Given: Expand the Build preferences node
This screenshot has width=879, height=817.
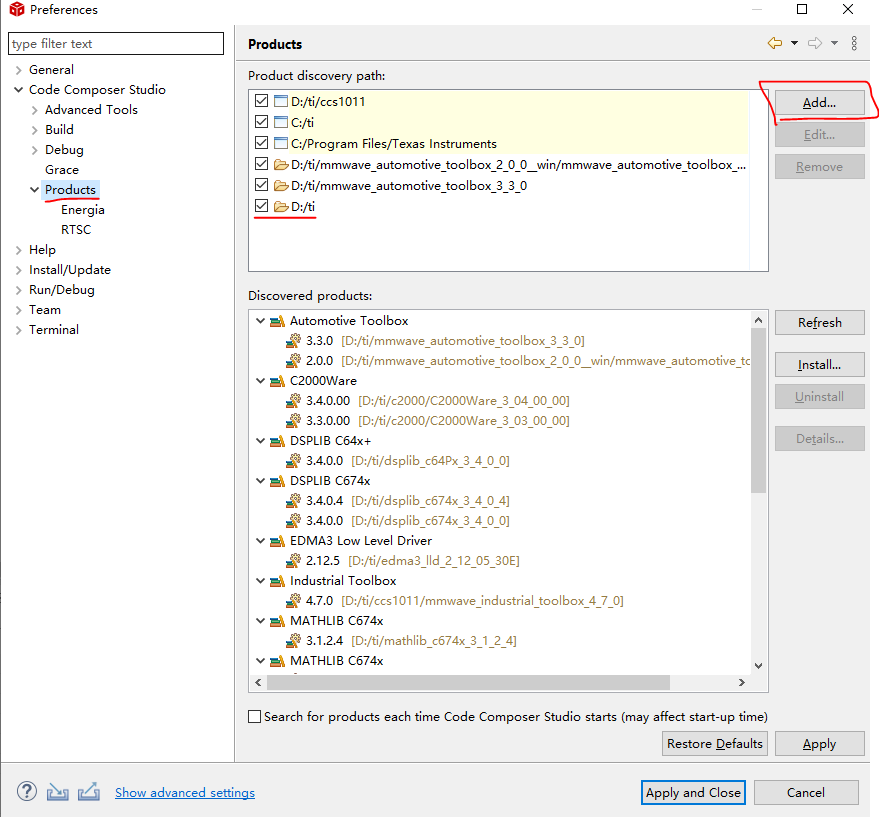Looking at the screenshot, I should tap(35, 130).
